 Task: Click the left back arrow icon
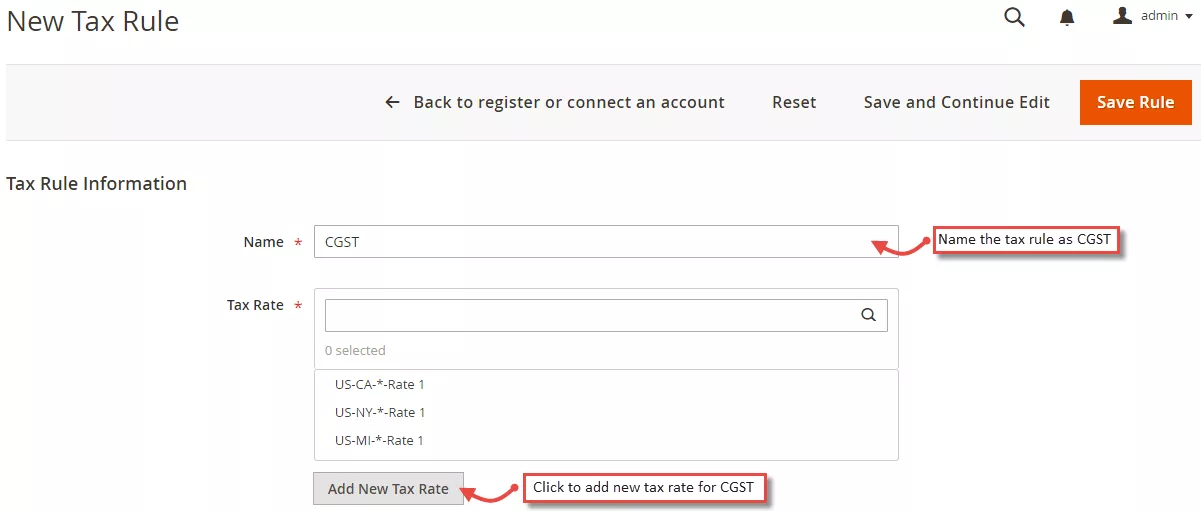coord(393,102)
